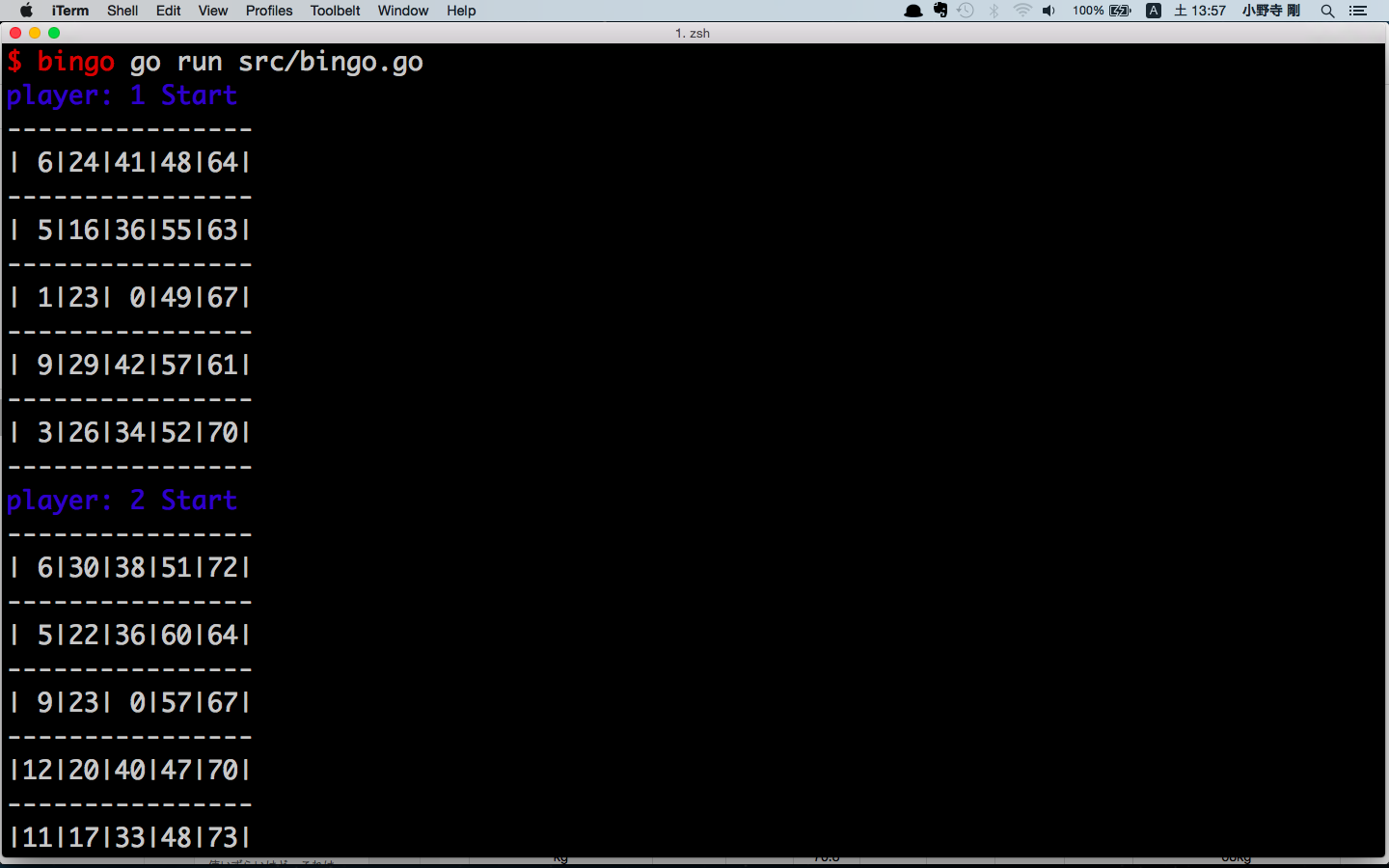Click row '| 5|22|36|60|64|'
Image resolution: width=1389 pixels, height=868 pixels.
pos(129,636)
